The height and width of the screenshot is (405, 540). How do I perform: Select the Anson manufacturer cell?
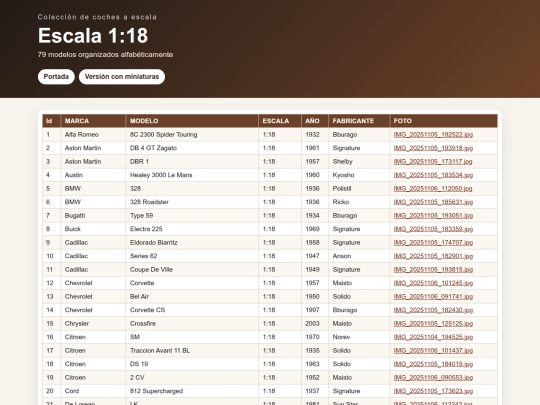[x=359, y=256]
